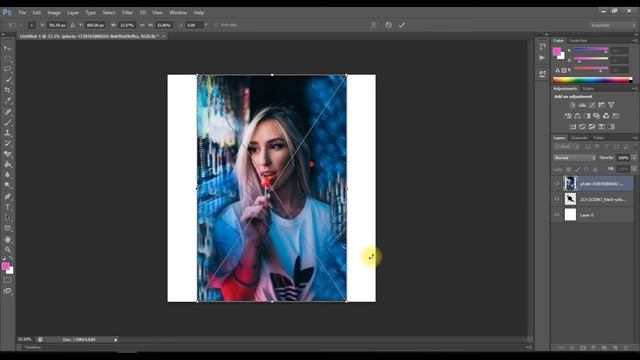The width and height of the screenshot is (640, 360).
Task: Add a Curves adjustment
Action: coord(592,105)
